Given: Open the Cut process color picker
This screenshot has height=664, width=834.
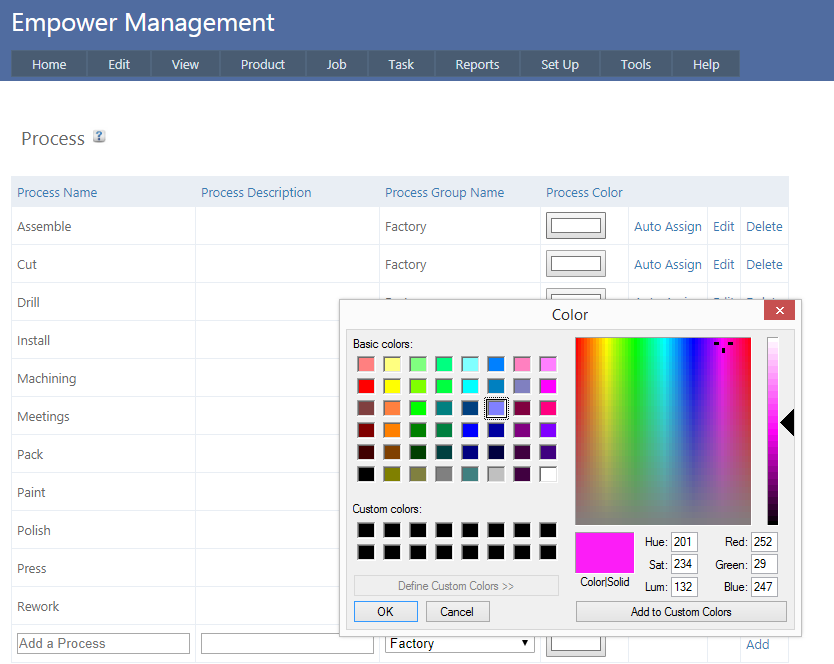Looking at the screenshot, I should [x=576, y=264].
